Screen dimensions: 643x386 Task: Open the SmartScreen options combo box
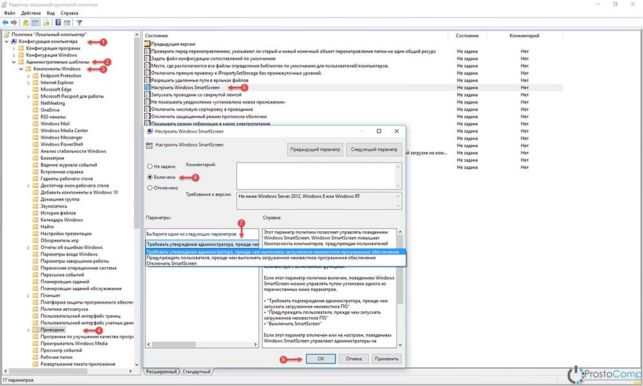pos(202,244)
